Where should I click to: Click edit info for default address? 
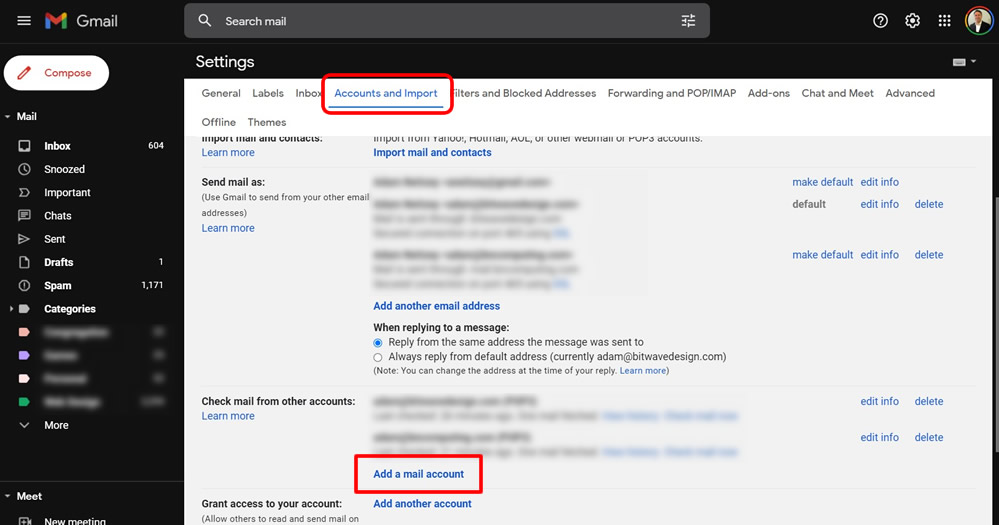(x=879, y=205)
